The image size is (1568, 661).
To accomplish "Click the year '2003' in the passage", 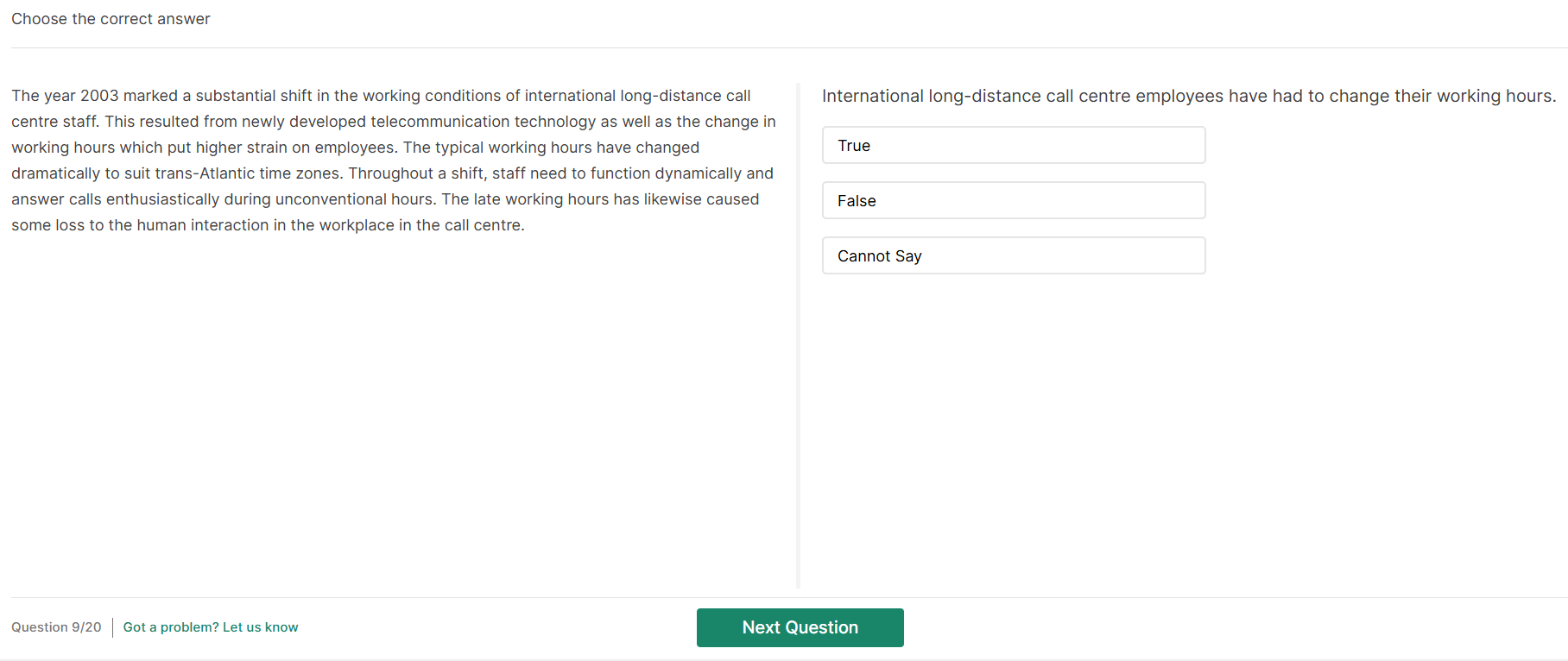I will pyautogui.click(x=98, y=96).
